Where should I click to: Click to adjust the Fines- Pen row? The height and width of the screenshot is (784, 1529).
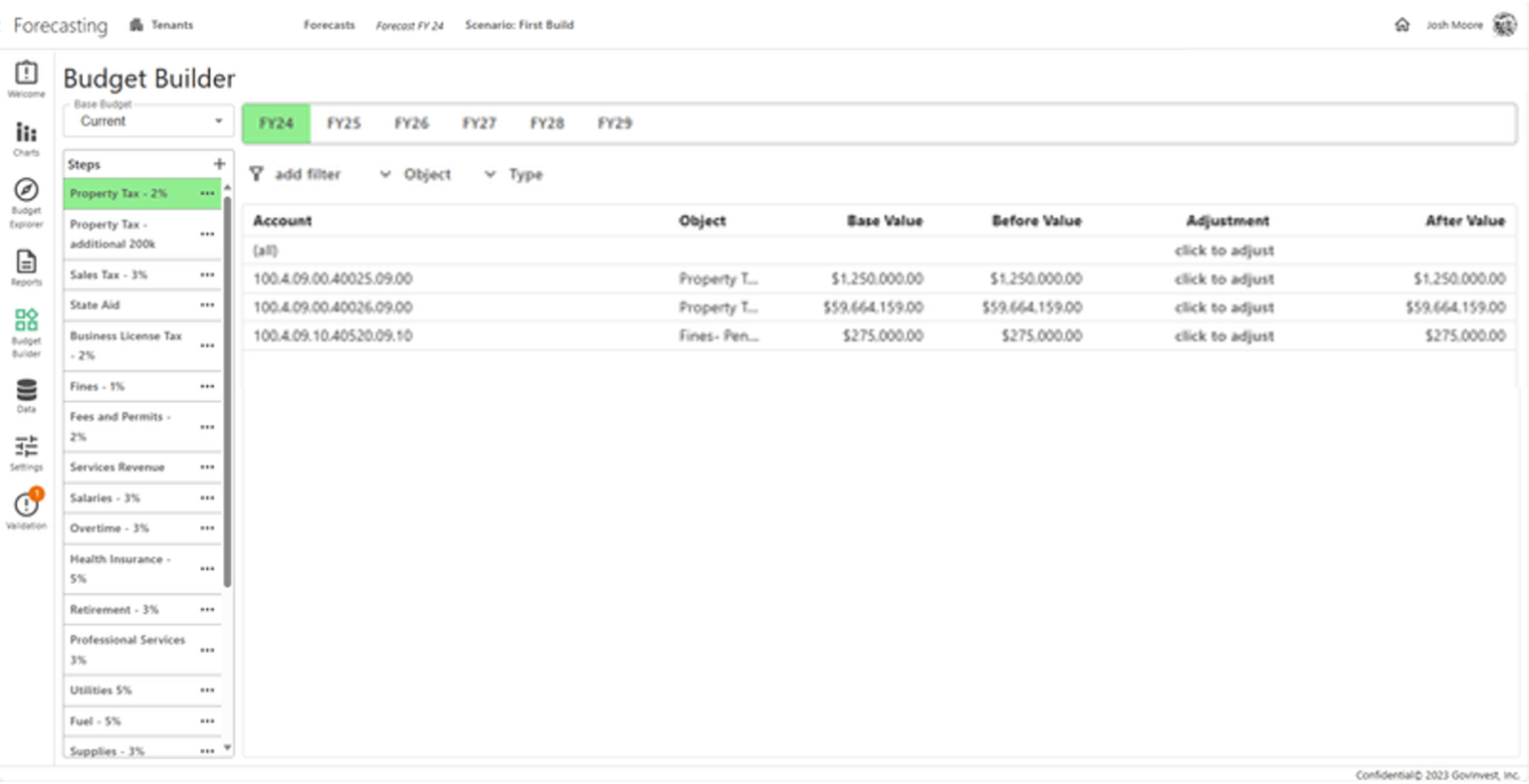click(1223, 336)
